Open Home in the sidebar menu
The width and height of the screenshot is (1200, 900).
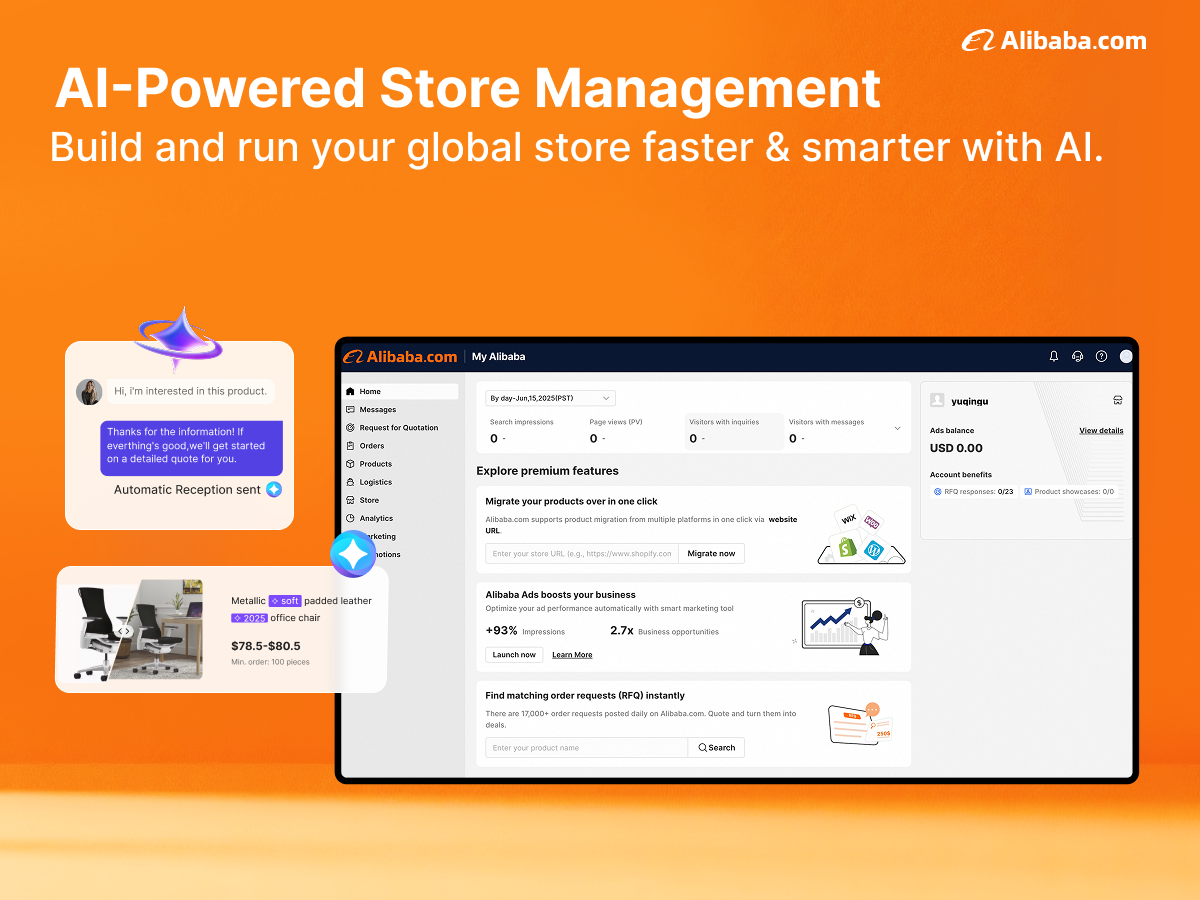pos(400,392)
